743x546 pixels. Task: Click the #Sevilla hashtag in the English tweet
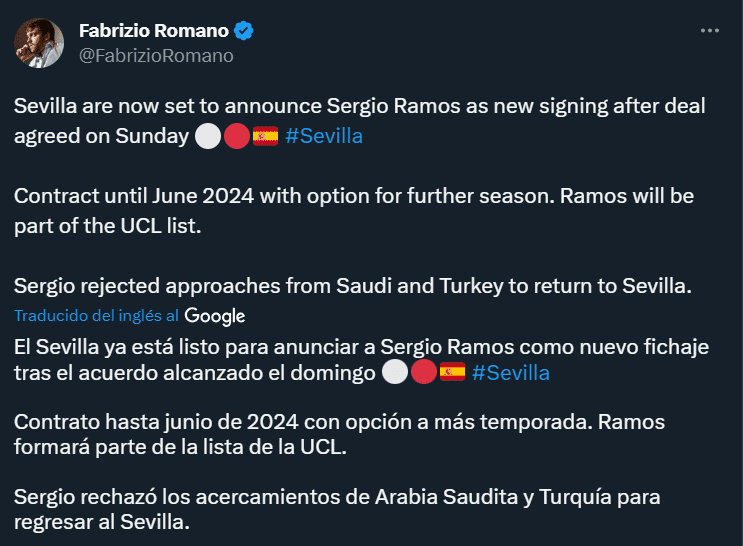coord(324,136)
